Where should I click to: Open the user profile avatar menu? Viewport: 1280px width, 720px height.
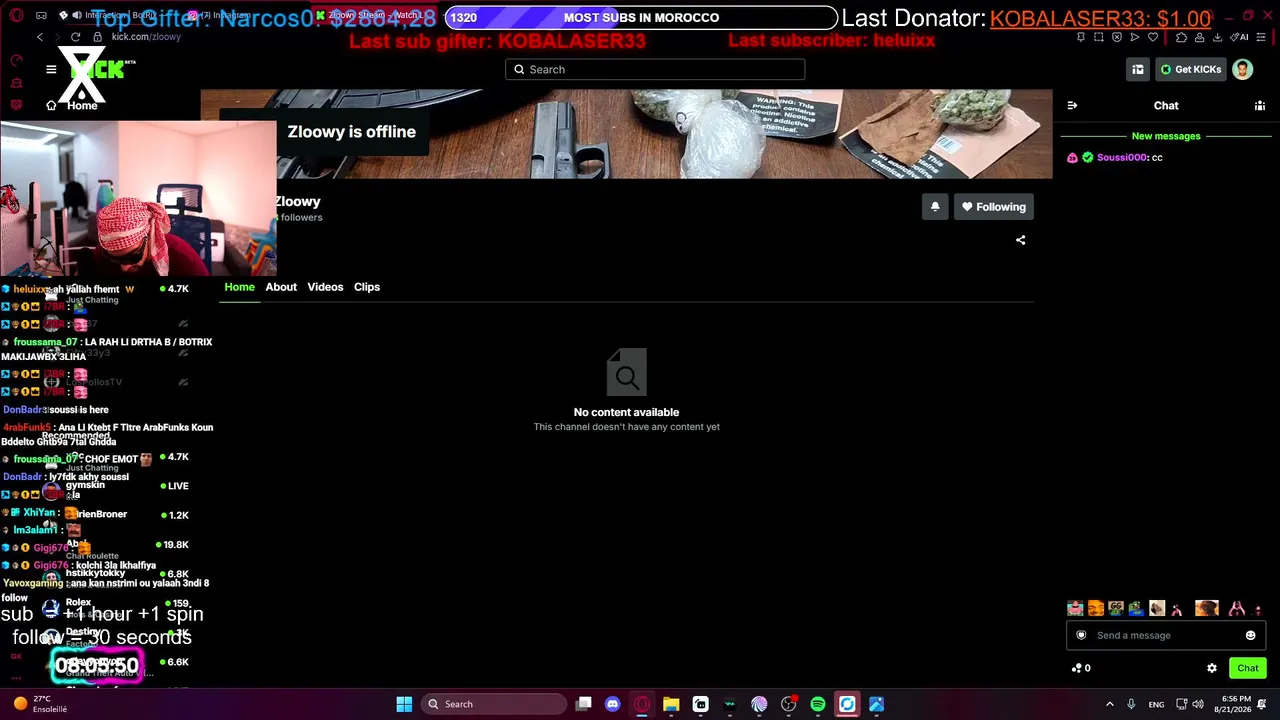pos(1242,69)
